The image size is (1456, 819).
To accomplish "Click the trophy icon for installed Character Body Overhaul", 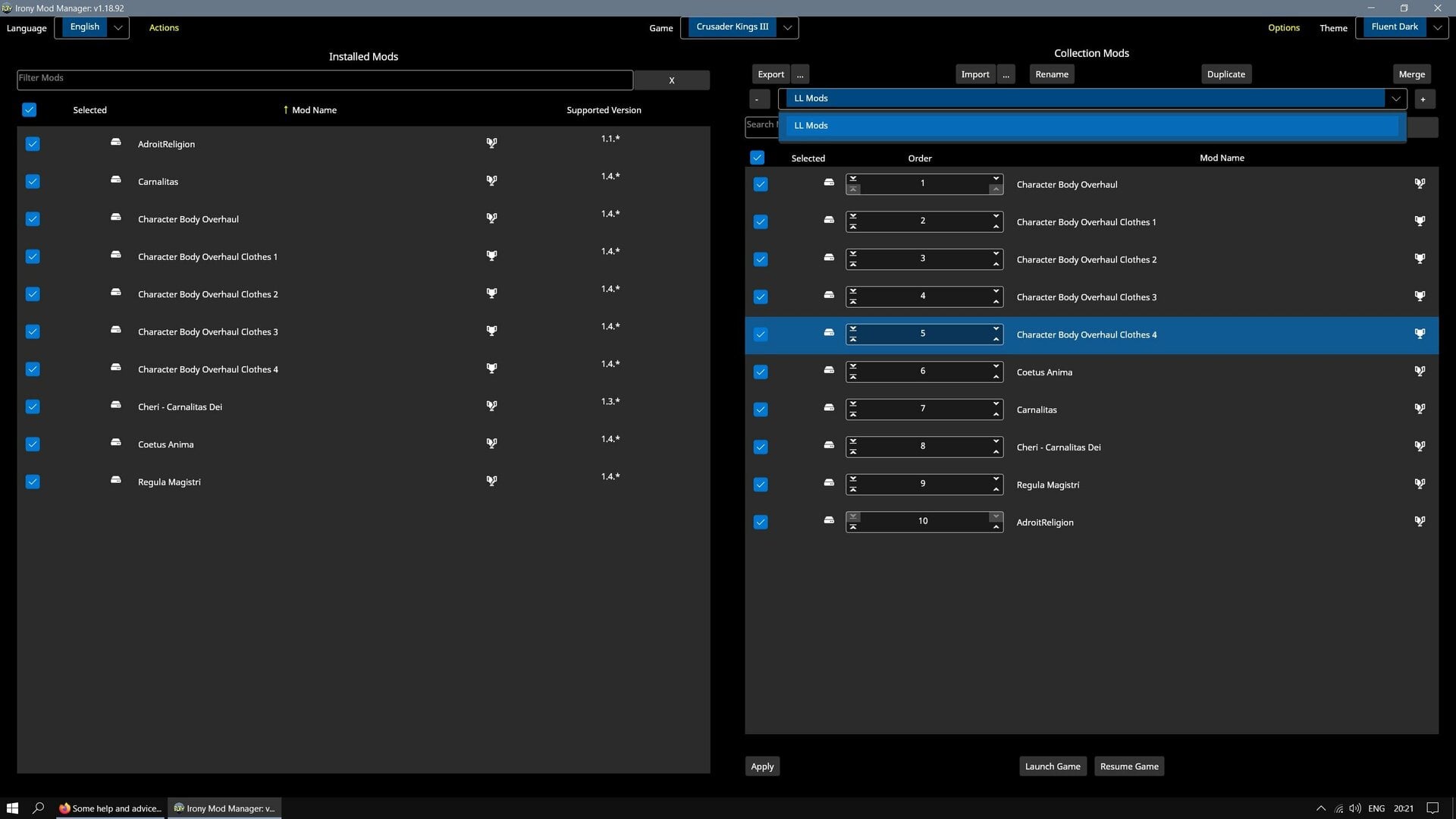I will [x=491, y=218].
